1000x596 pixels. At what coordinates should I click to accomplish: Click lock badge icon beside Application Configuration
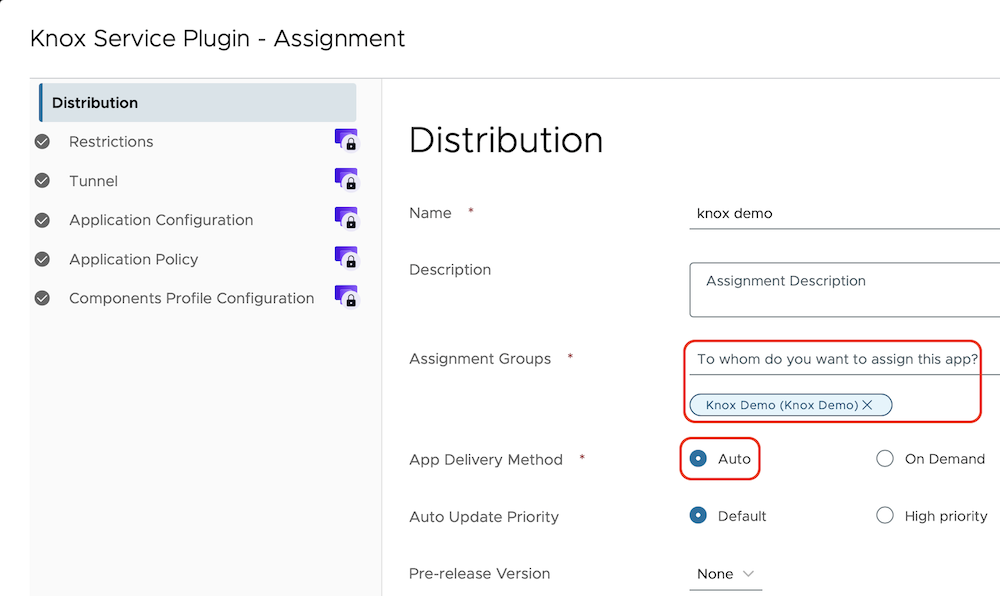point(346,219)
